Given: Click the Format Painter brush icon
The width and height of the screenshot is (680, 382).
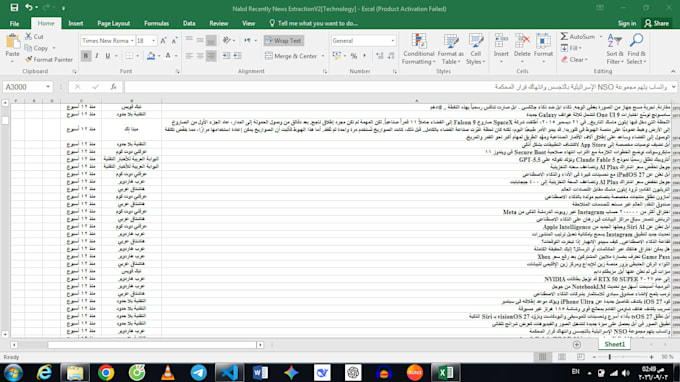Looking at the screenshot, I should 29,59.
